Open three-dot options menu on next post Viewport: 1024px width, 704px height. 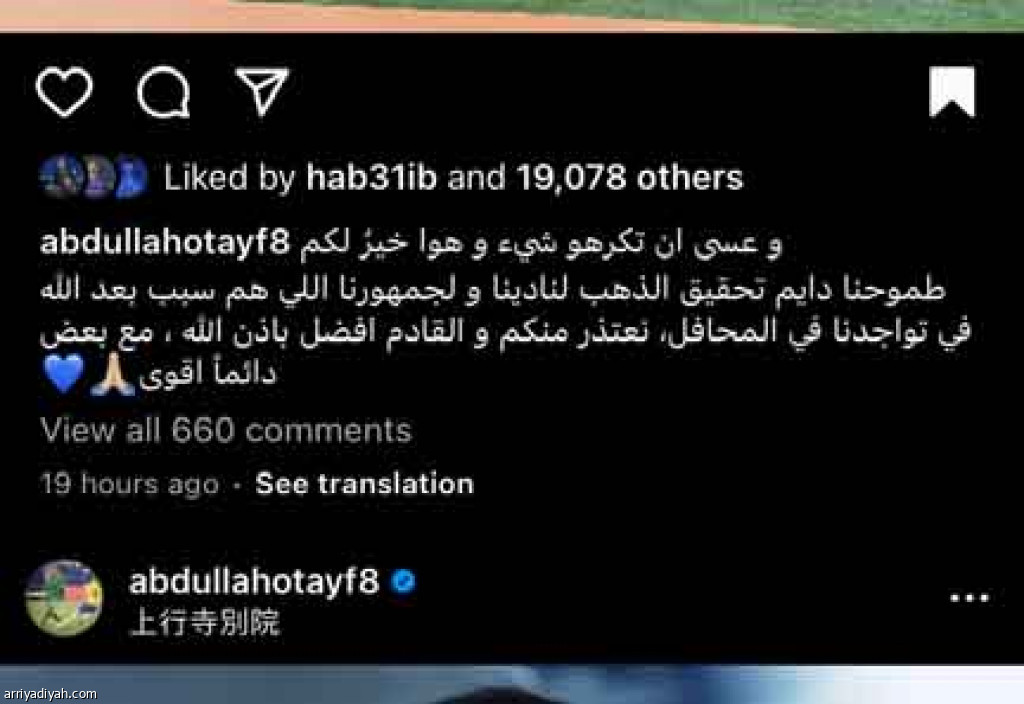pyautogui.click(x=969, y=598)
